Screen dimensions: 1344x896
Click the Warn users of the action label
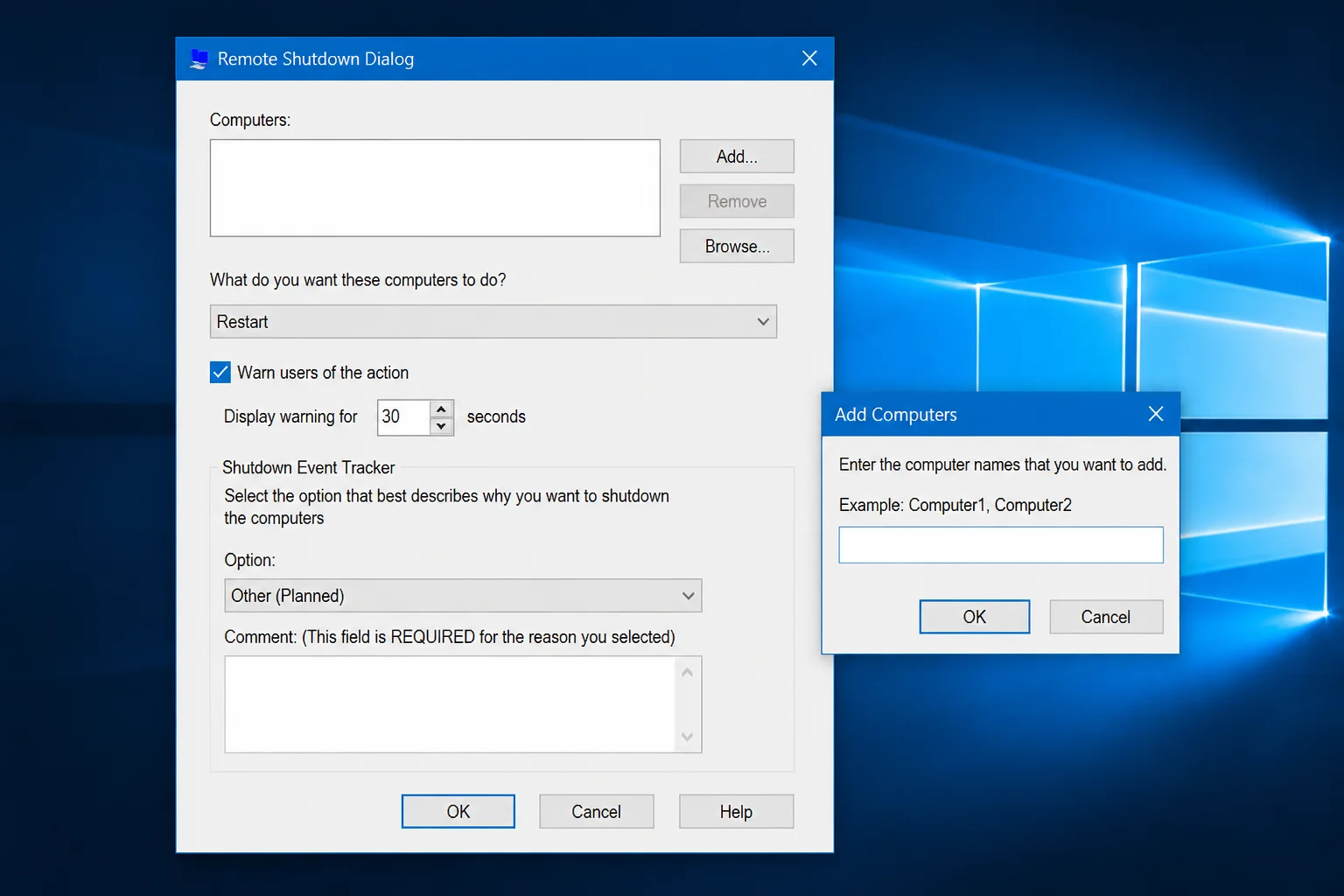click(x=323, y=373)
